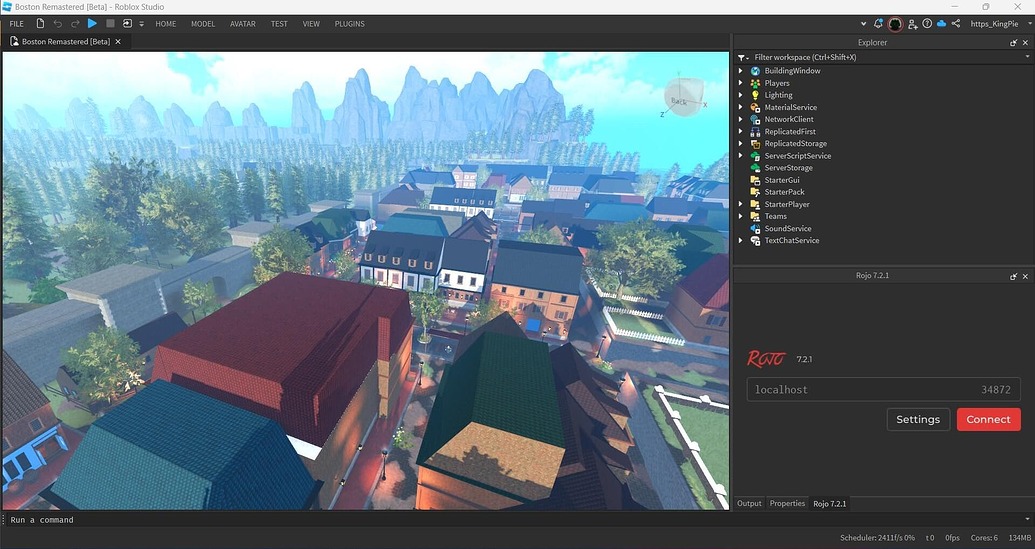
Task: Expand the MaterialService tree node
Action: click(741, 107)
